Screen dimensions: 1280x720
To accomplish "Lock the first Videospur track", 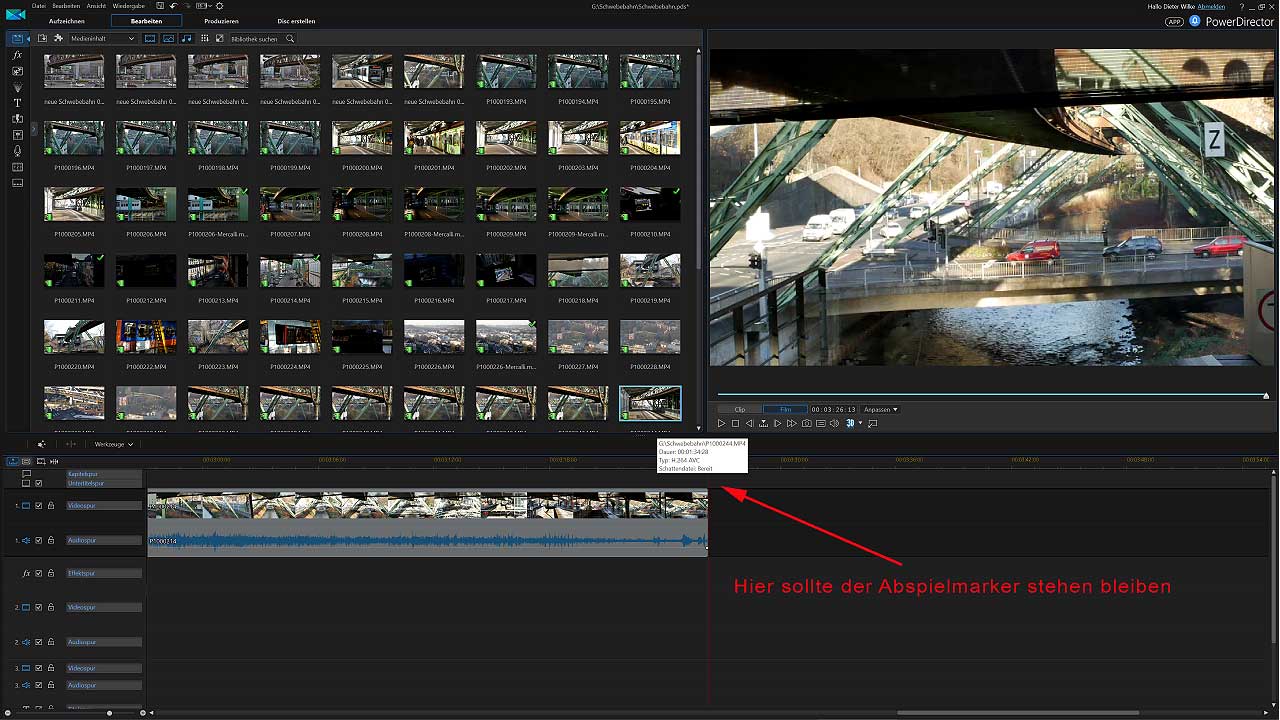I will tap(51, 506).
